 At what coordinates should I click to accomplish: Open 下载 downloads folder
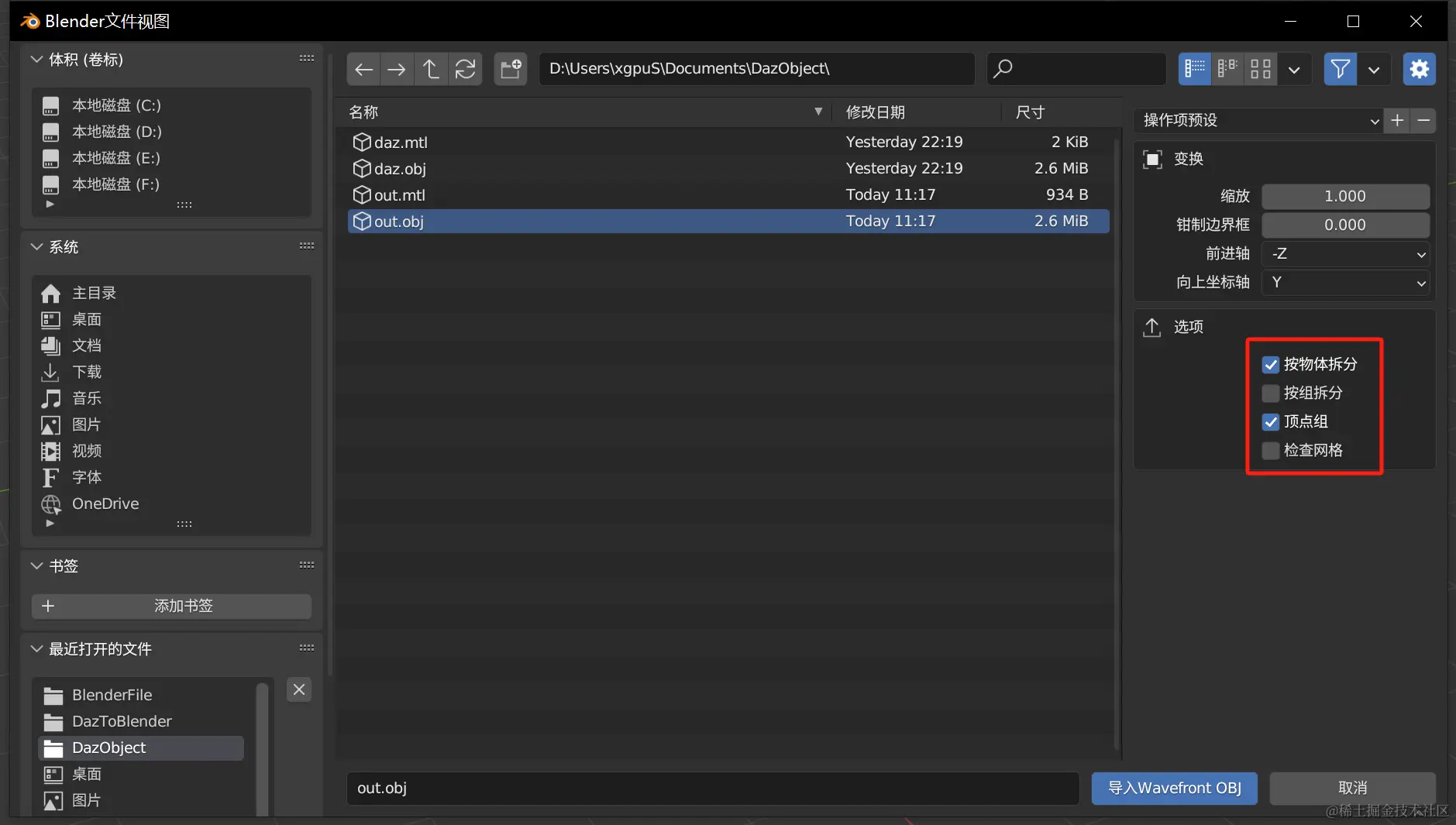tap(171, 372)
